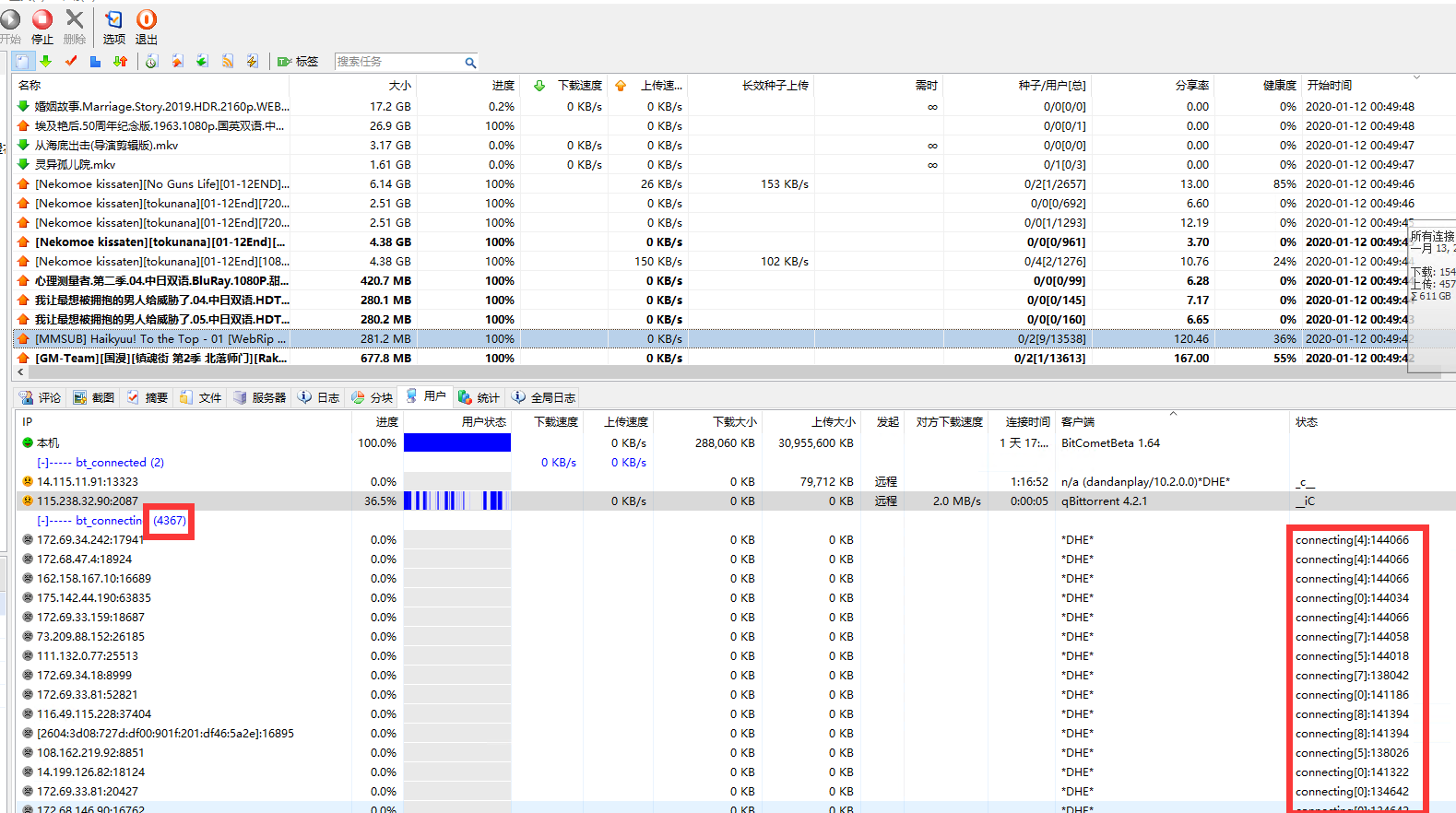Open the 标签 tags dropdown
Screen dimensions: 1456x813
pyautogui.click(x=298, y=62)
